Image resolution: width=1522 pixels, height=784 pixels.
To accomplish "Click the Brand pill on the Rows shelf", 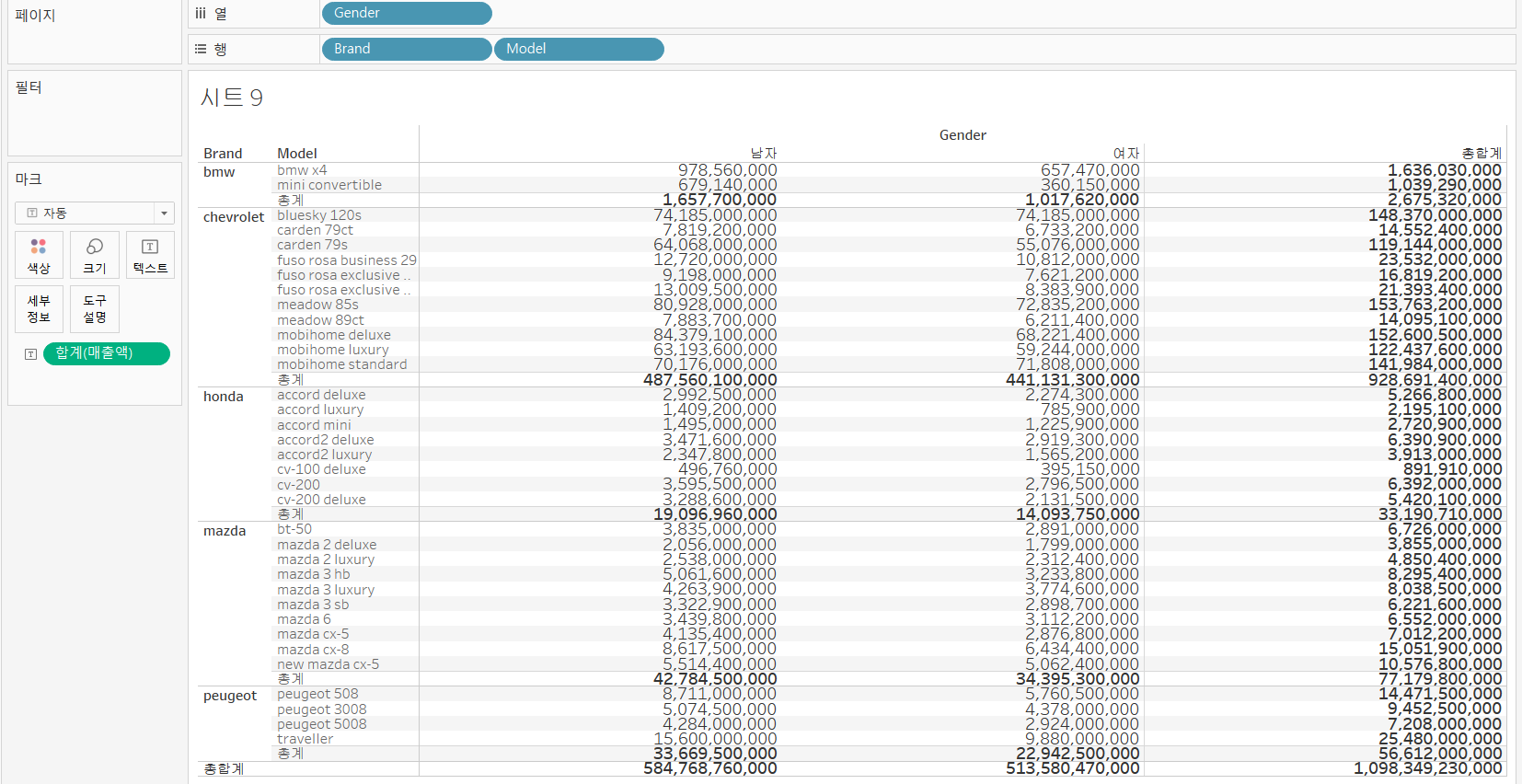I will click(406, 49).
